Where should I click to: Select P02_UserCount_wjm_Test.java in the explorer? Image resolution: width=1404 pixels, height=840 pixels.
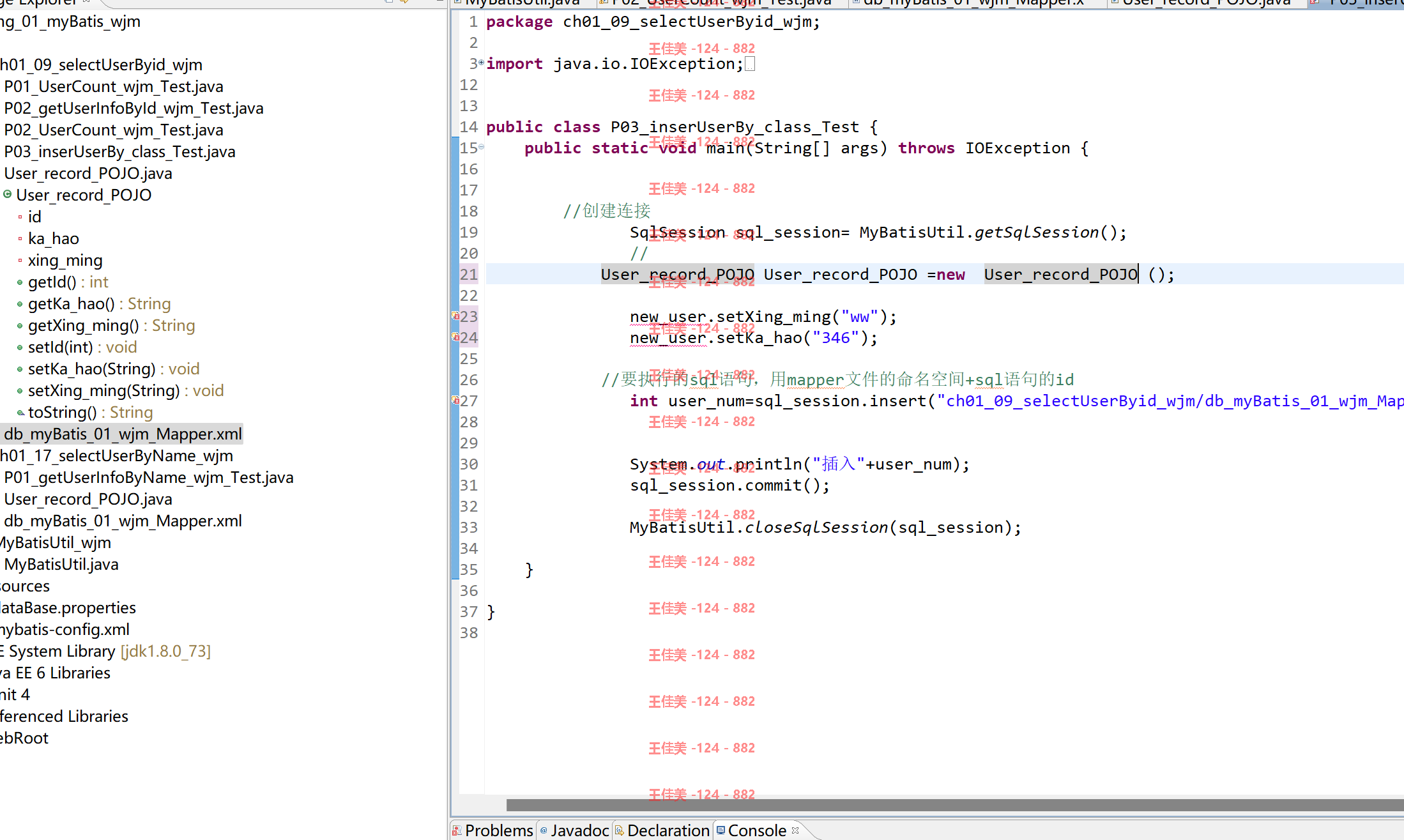[114, 130]
